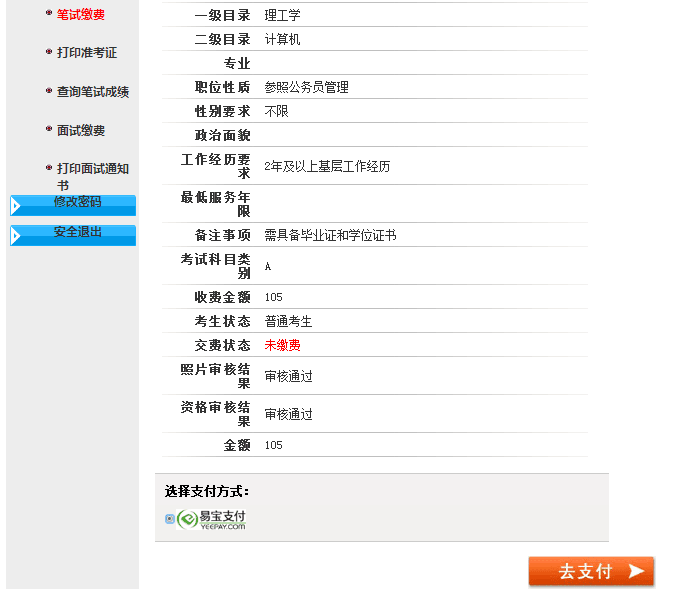Viewport: 689px width, 589px height.
Task: Click the bullet icon beside 打印准考证
Action: (48, 51)
